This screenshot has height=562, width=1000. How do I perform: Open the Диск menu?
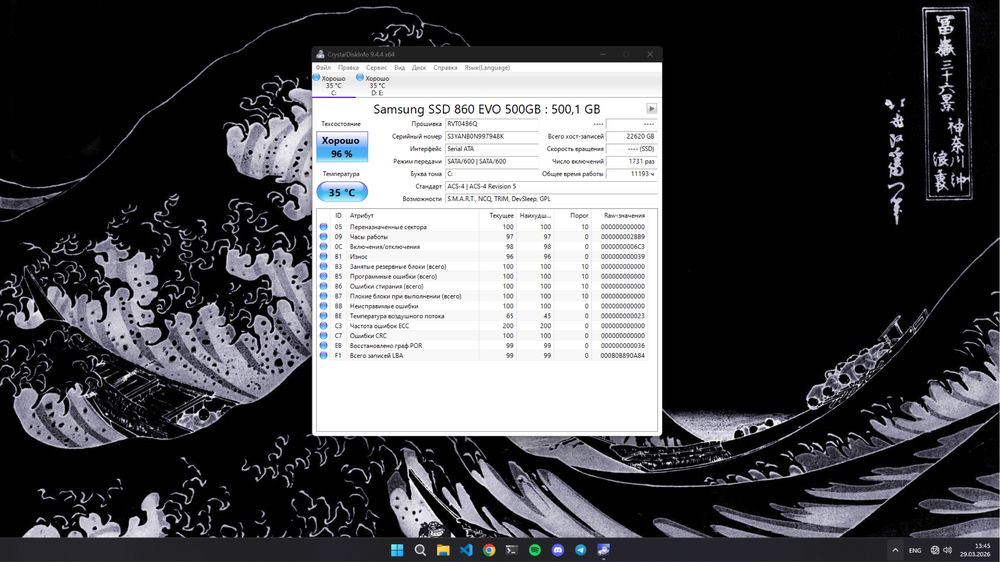point(419,68)
